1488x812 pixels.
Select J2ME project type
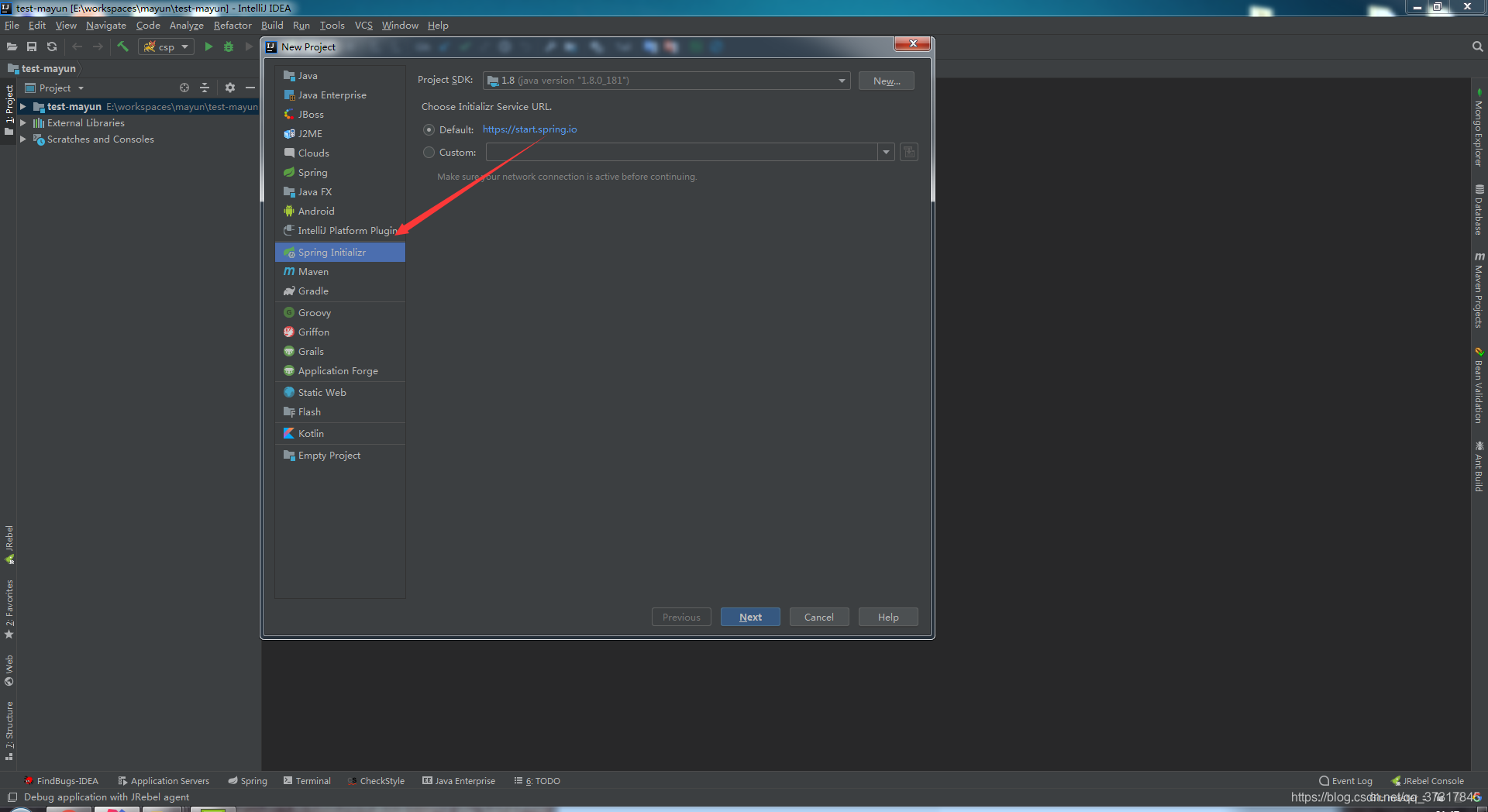click(x=340, y=133)
